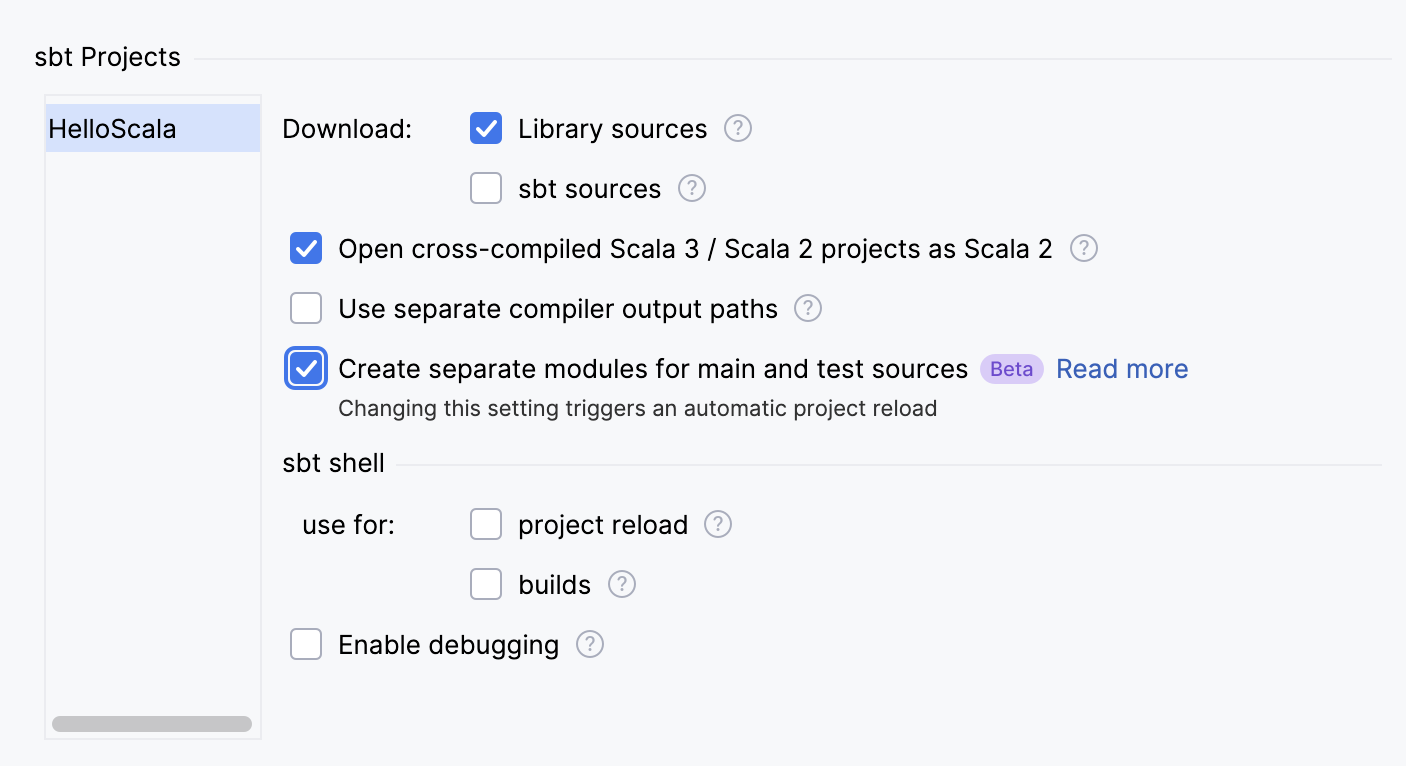Select HelloScala in sbt projects list
1406x766 pixels.
(x=112, y=129)
